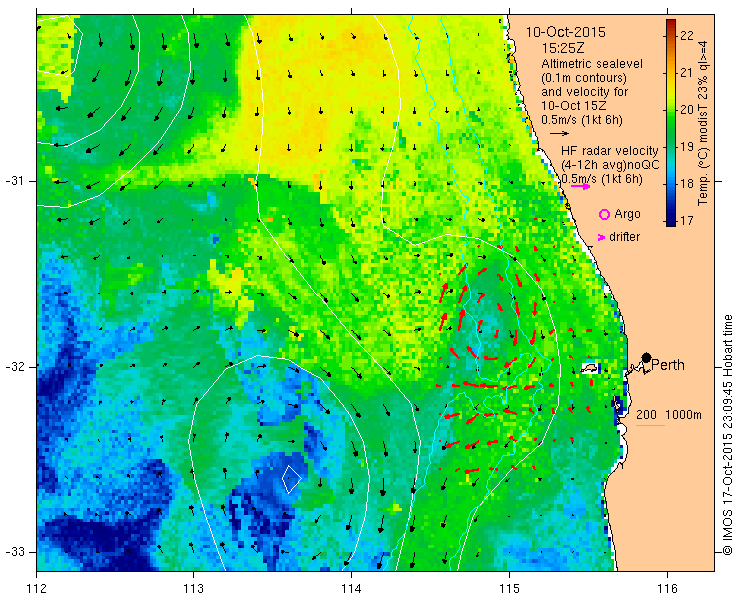Click the magenta drifter legend marker
740x600 pixels.
(601, 237)
